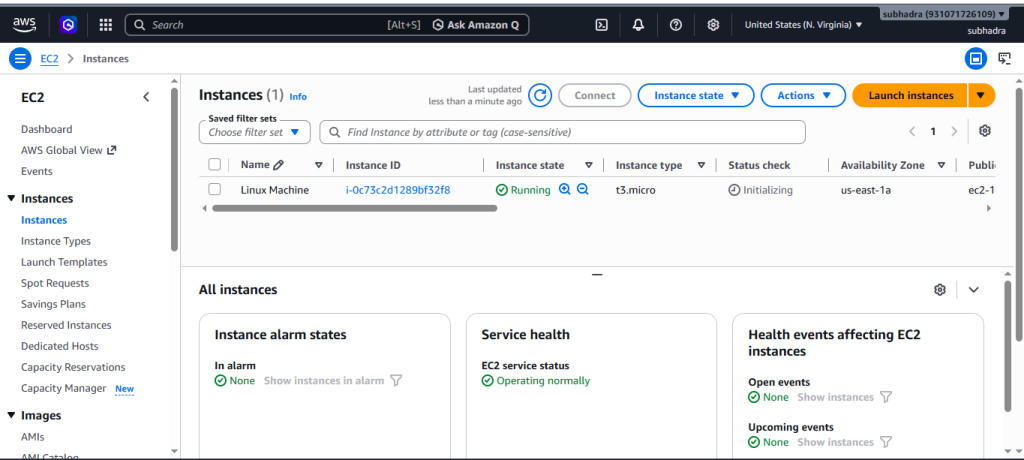This screenshot has height=460, width=1024.
Task: Open Savings Plans in the sidebar
Action: 53,304
